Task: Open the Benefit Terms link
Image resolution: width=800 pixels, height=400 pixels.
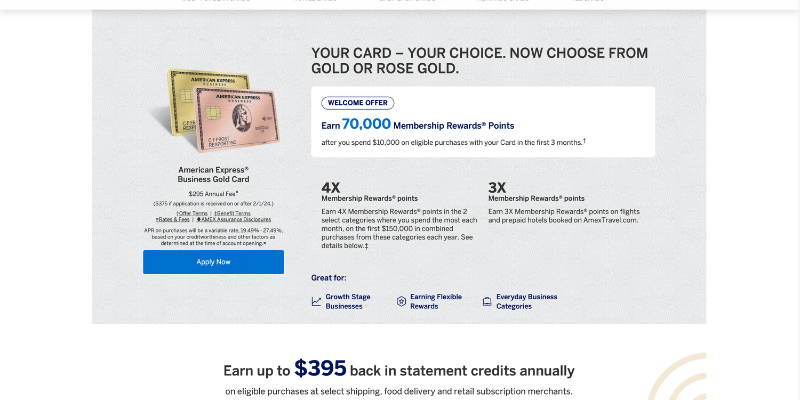Action: (x=232, y=213)
